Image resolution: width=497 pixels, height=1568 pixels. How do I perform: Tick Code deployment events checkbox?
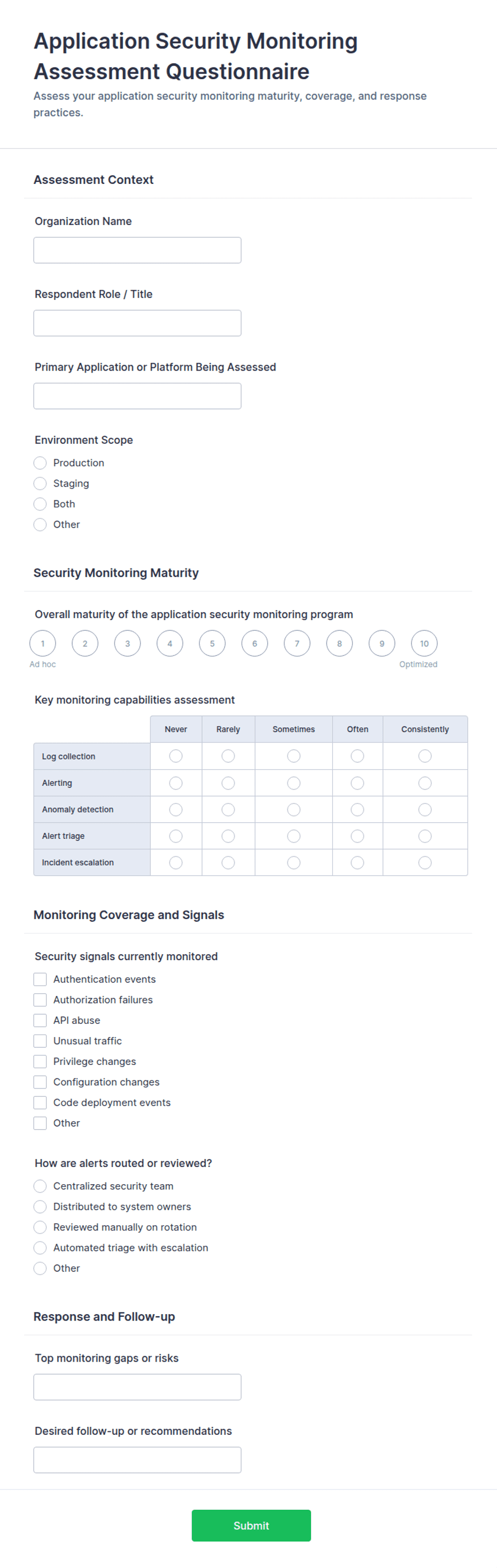40,1102
